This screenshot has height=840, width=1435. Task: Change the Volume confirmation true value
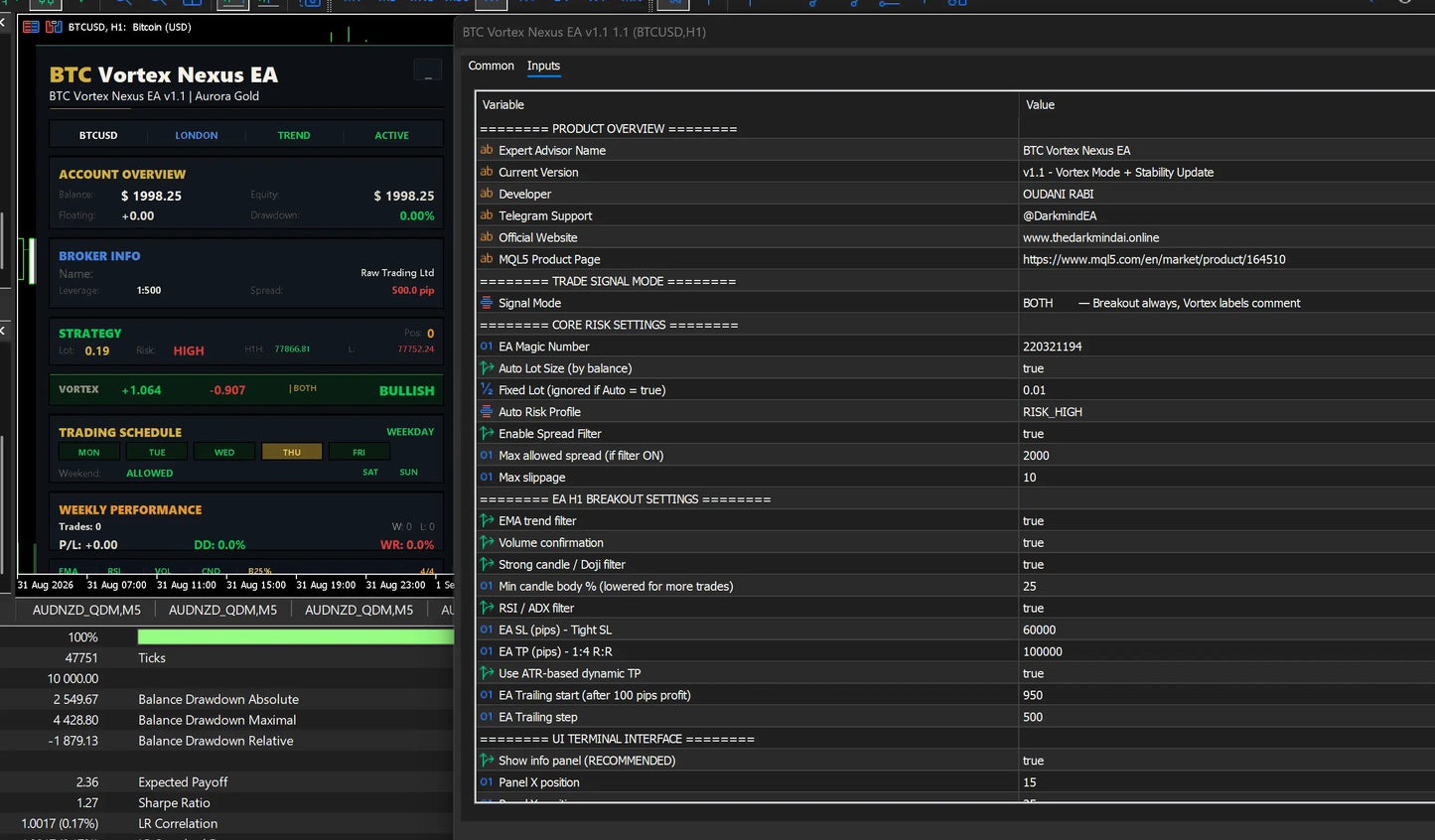(1226, 543)
